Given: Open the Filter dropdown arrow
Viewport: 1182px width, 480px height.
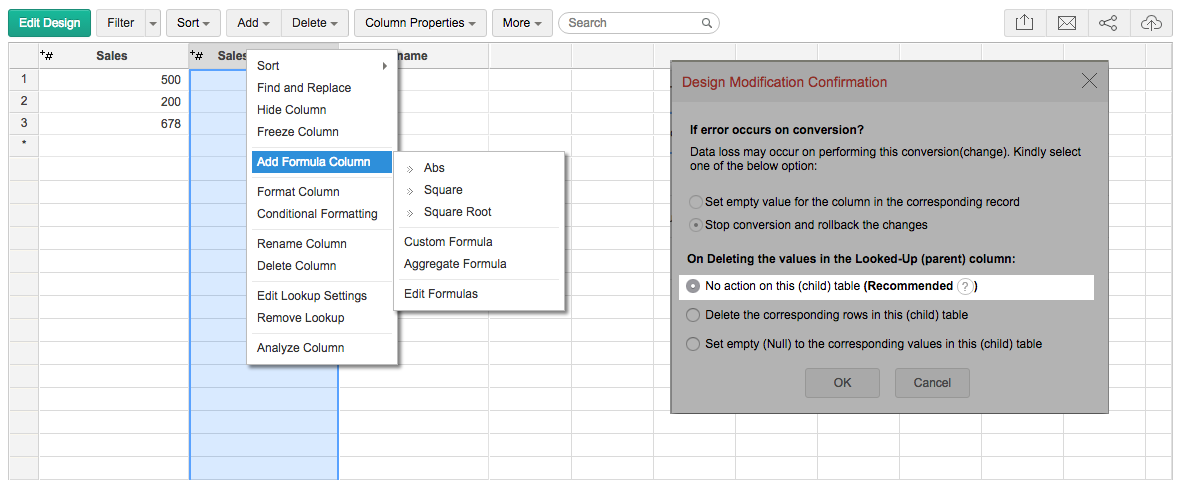Looking at the screenshot, I should point(152,23).
